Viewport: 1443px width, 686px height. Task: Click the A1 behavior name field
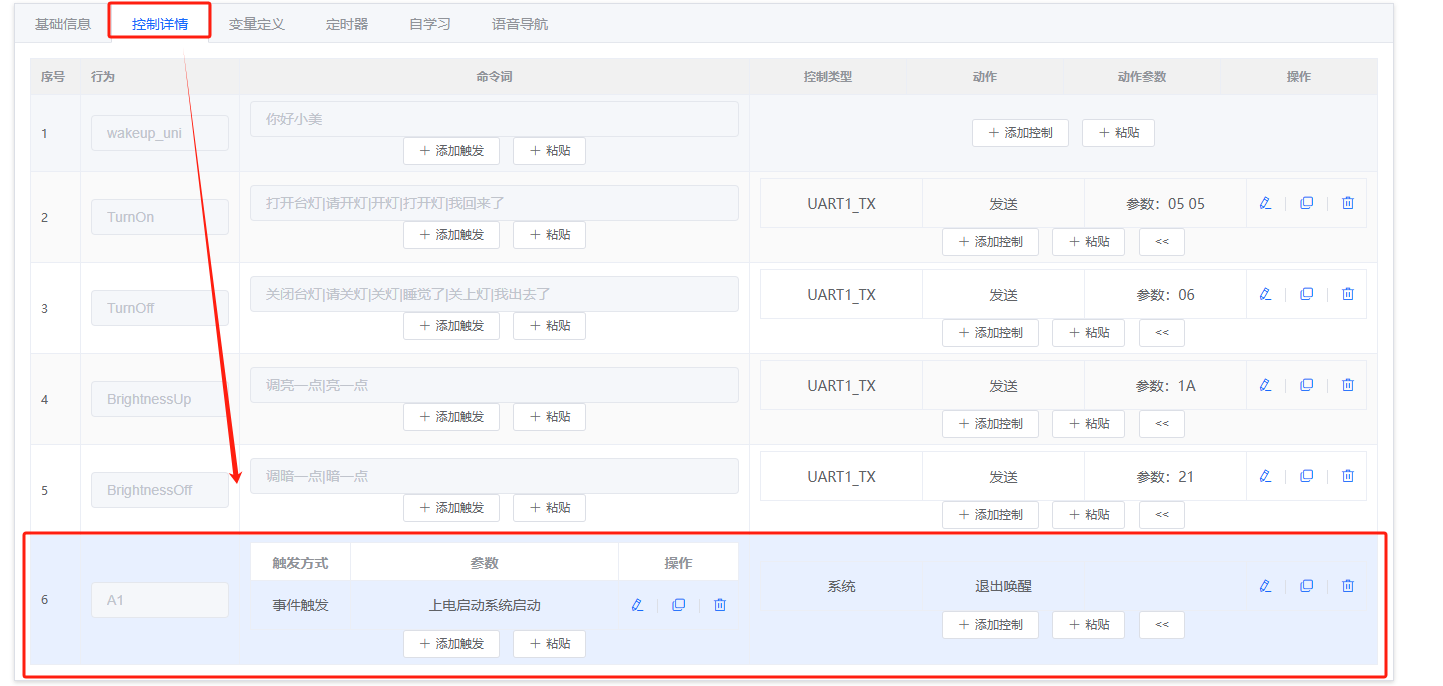tap(160, 600)
